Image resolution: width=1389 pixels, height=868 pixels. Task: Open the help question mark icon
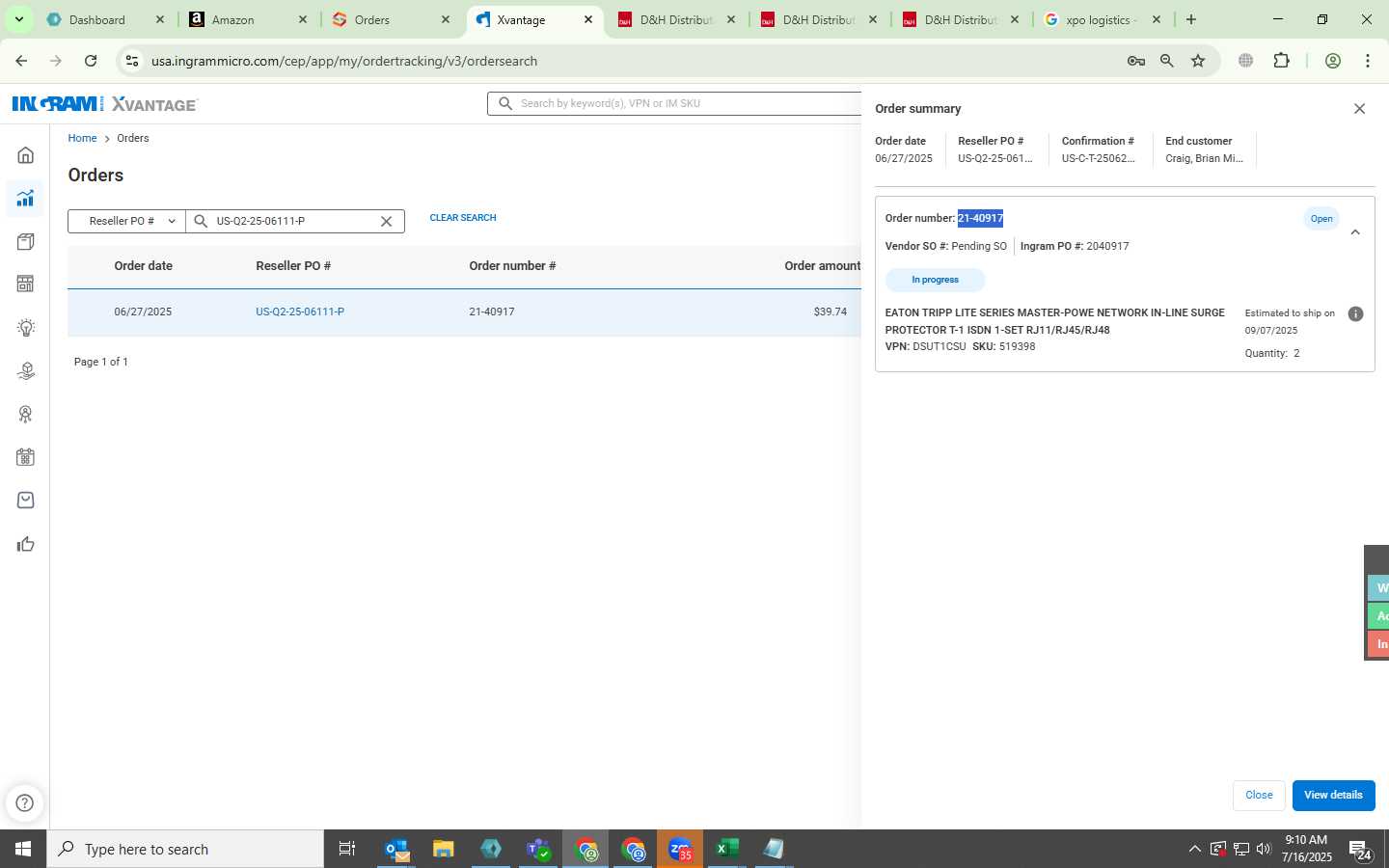[x=25, y=803]
